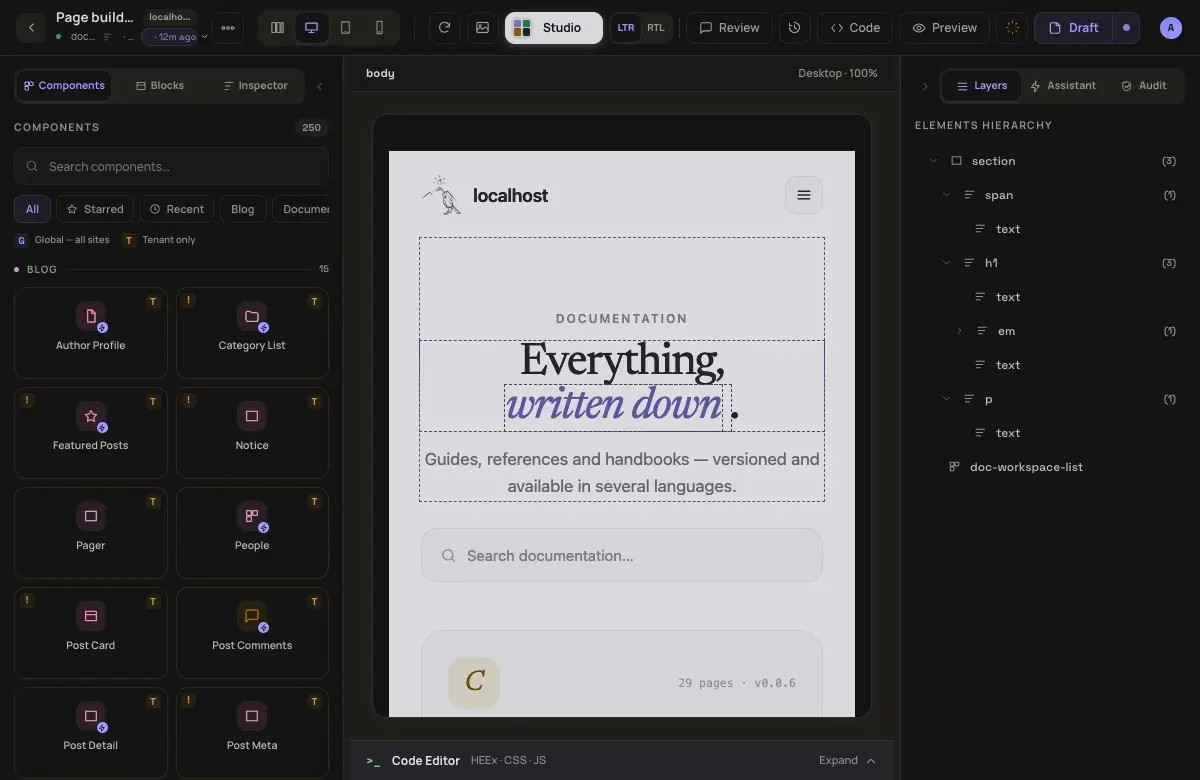The image size is (1200, 780).
Task: Switch to Studio mode
Action: tap(554, 28)
